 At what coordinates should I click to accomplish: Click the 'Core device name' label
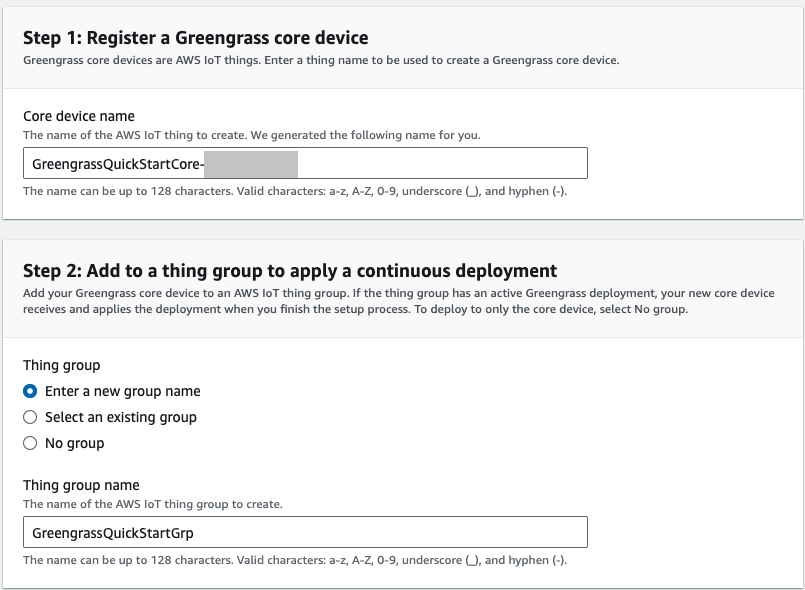(79, 116)
